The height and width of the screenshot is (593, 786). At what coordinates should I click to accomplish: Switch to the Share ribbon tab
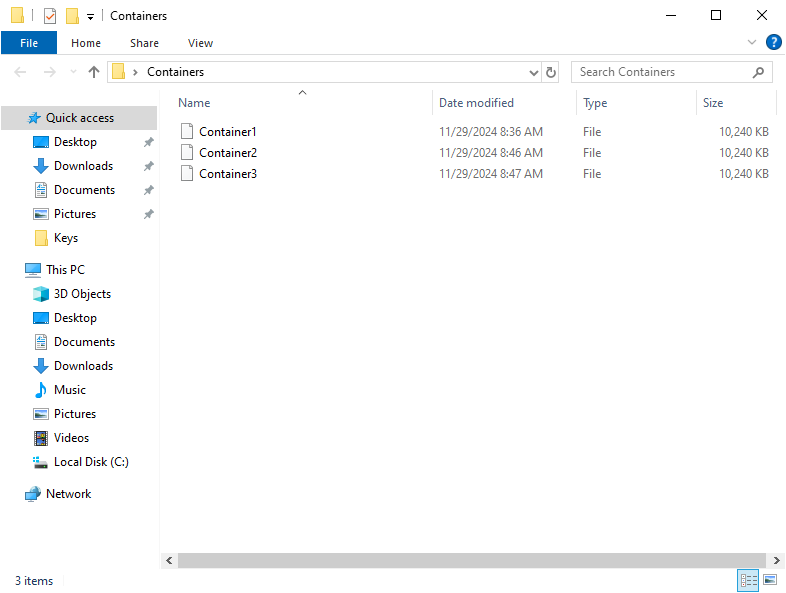click(x=144, y=43)
